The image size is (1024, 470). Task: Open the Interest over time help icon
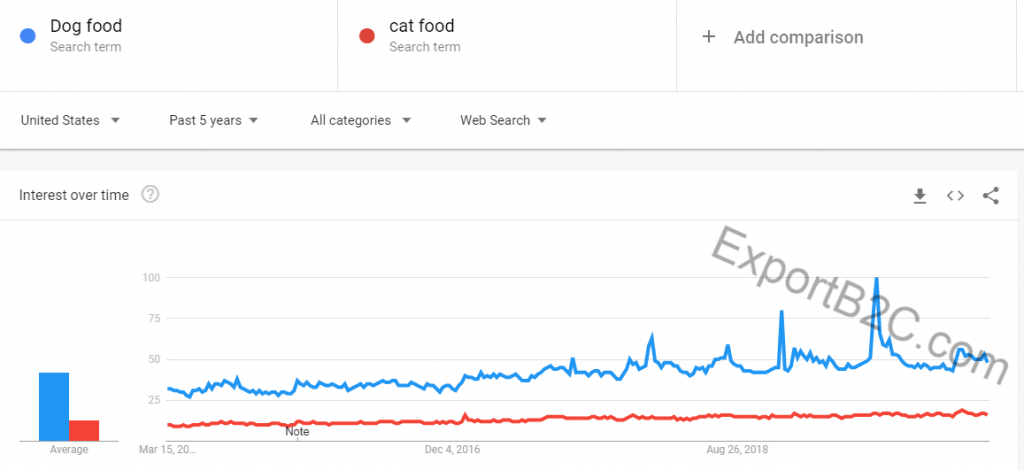(x=150, y=195)
